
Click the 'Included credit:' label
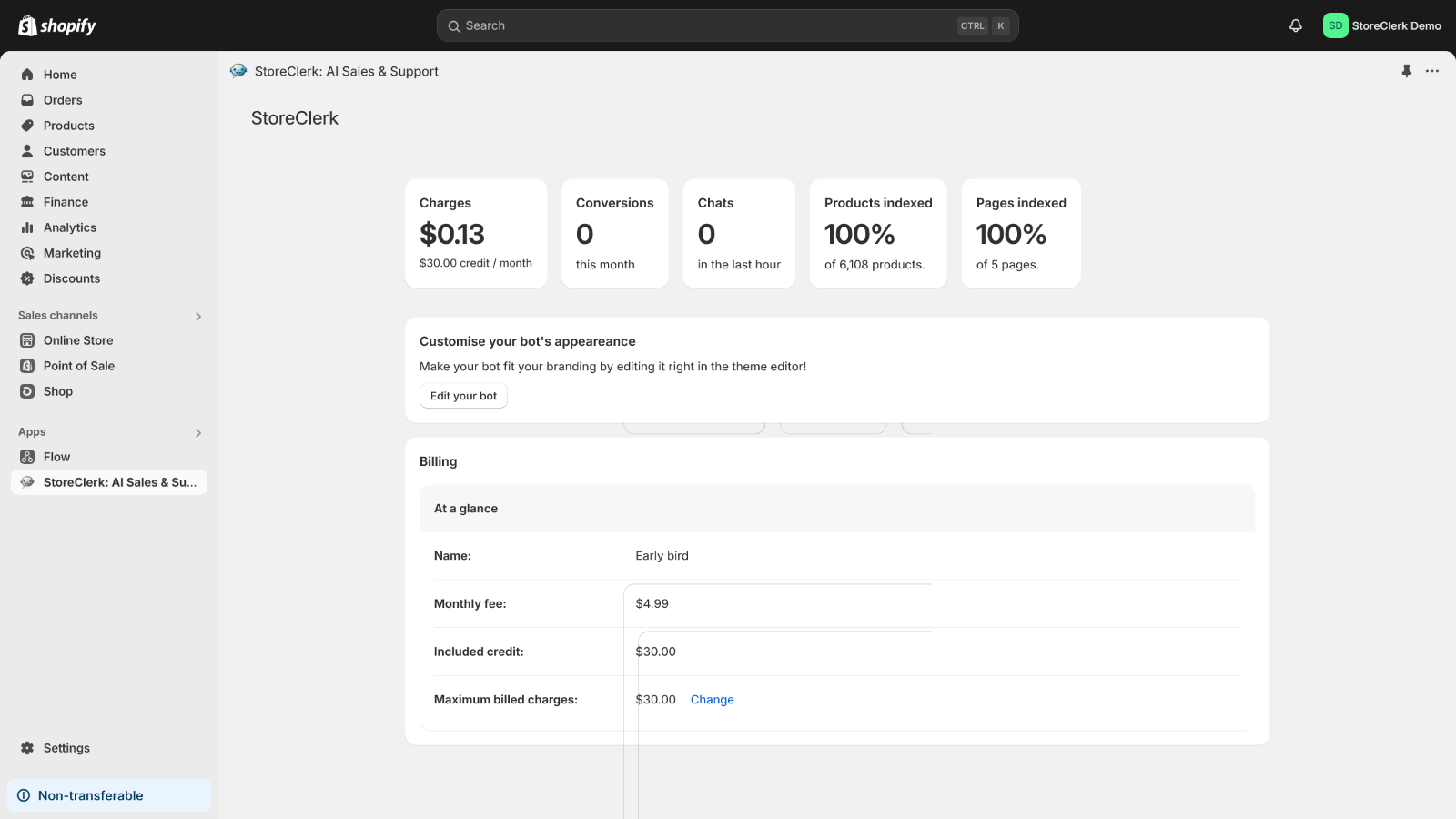(479, 652)
